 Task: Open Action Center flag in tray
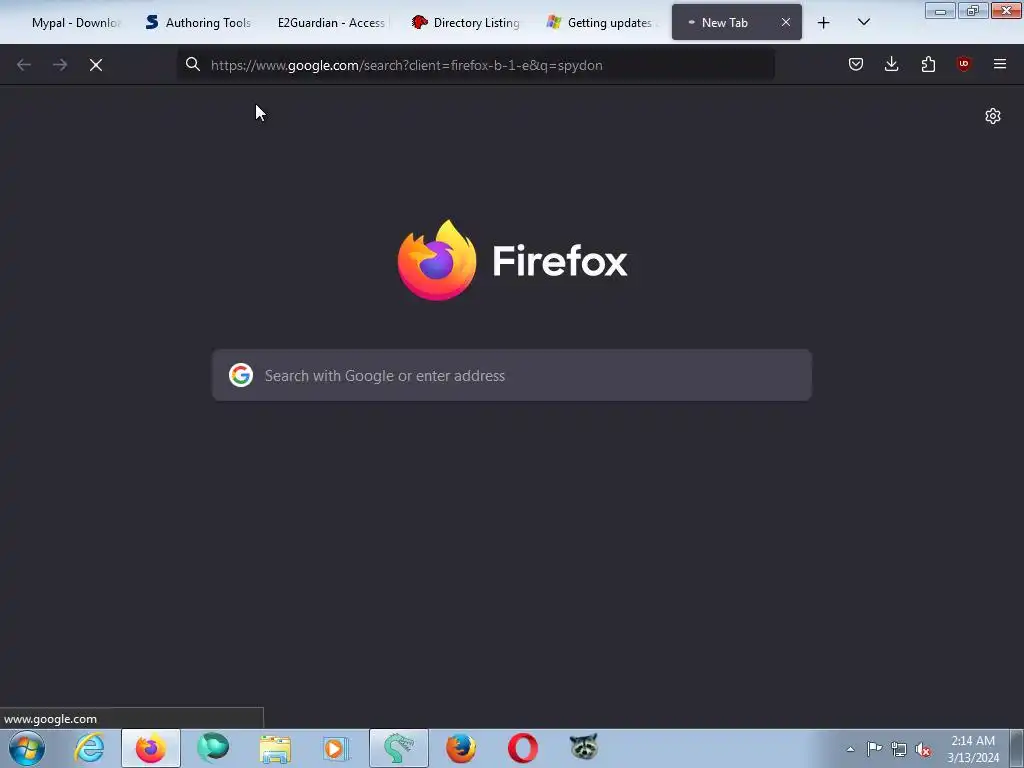point(874,749)
